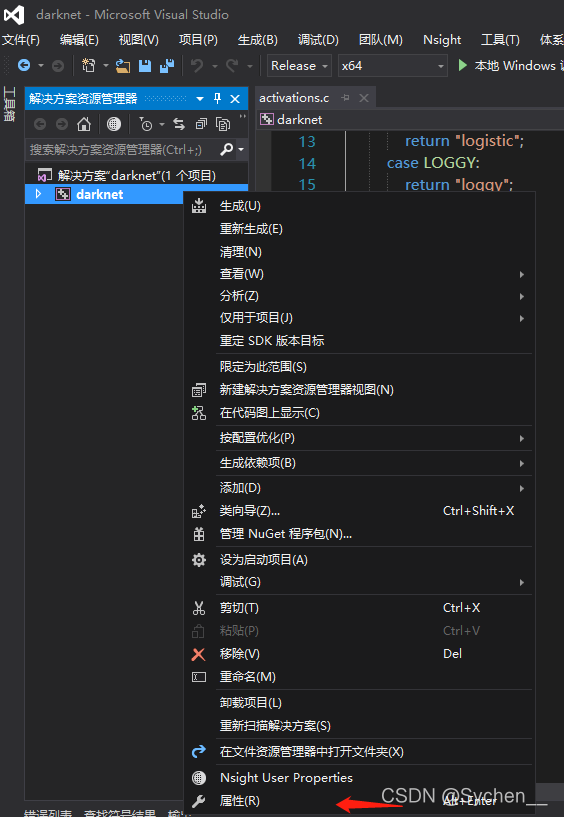564x817 pixels.
Task: Select 重新生成(E) from the context menu
Action: point(360,229)
